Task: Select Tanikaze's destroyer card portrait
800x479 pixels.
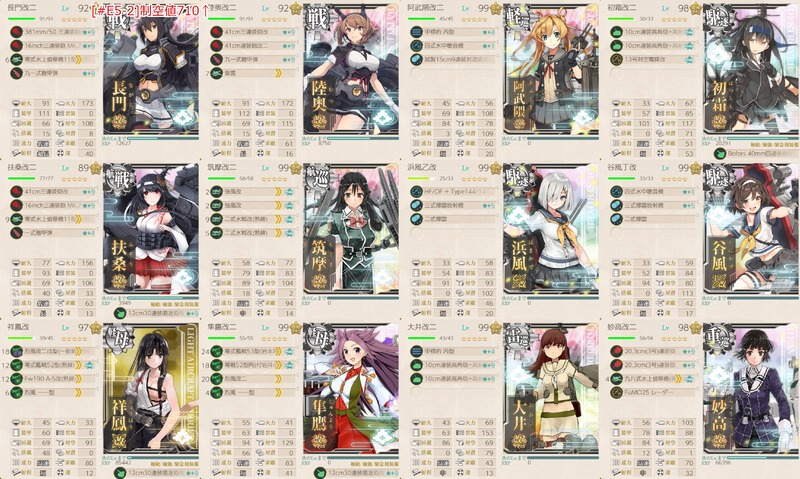Action: (x=751, y=229)
